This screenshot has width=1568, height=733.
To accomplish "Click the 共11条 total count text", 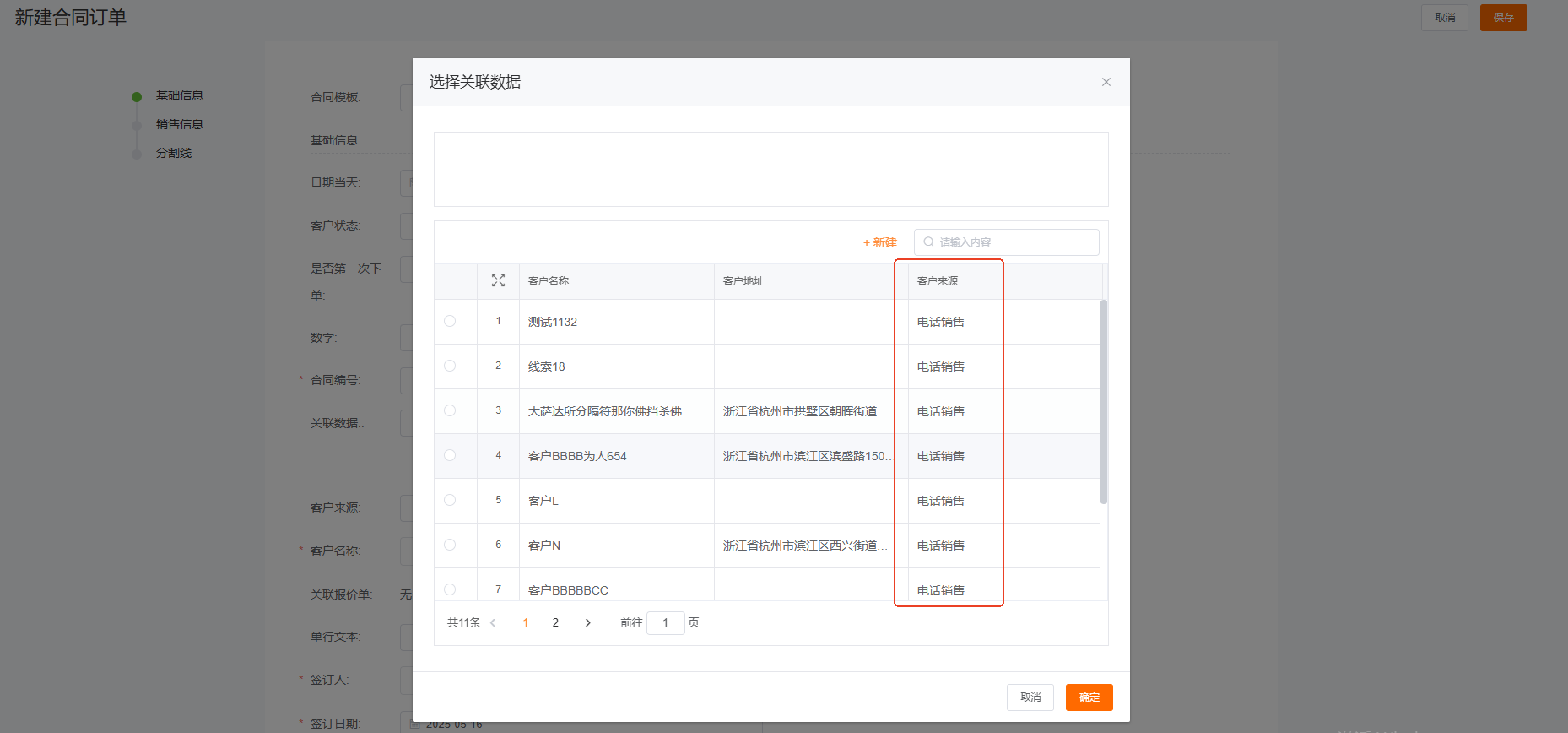I will [x=463, y=623].
